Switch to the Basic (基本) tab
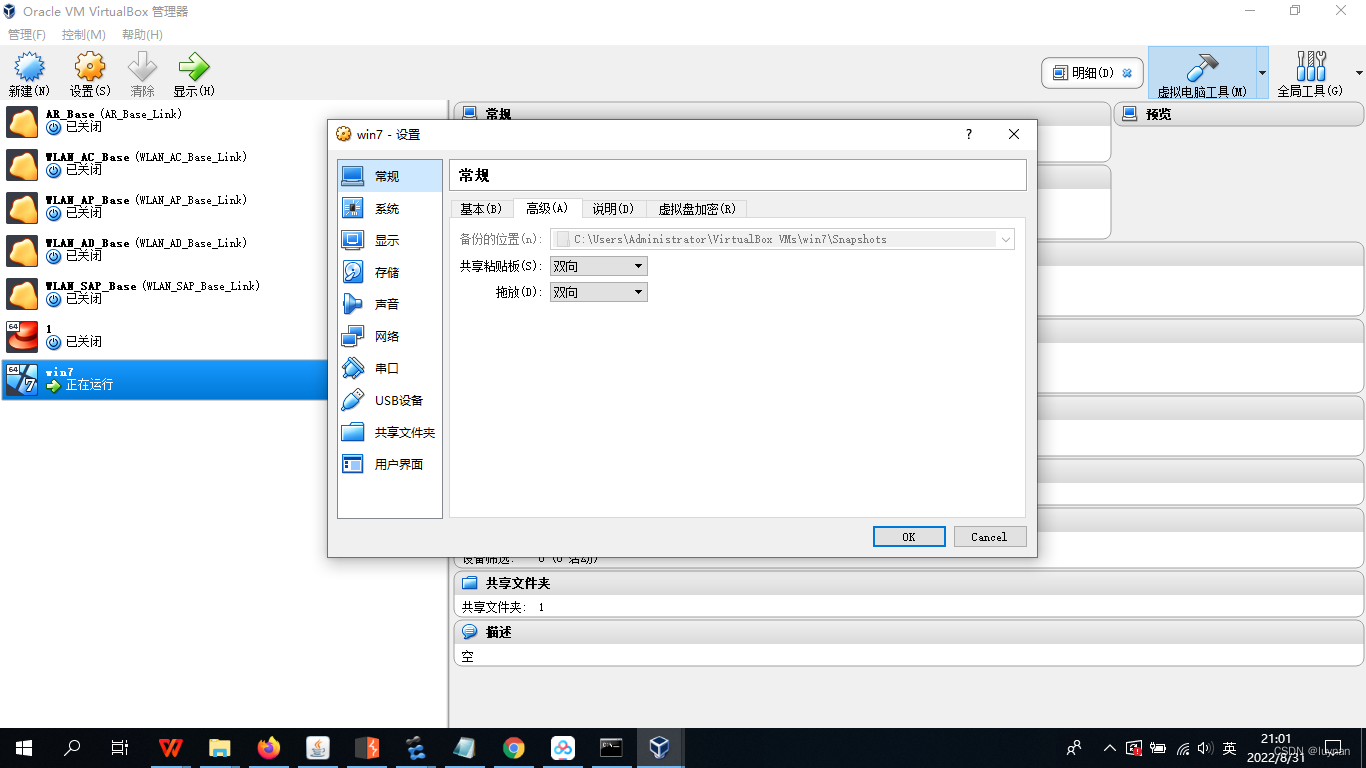1366x768 pixels. point(481,208)
